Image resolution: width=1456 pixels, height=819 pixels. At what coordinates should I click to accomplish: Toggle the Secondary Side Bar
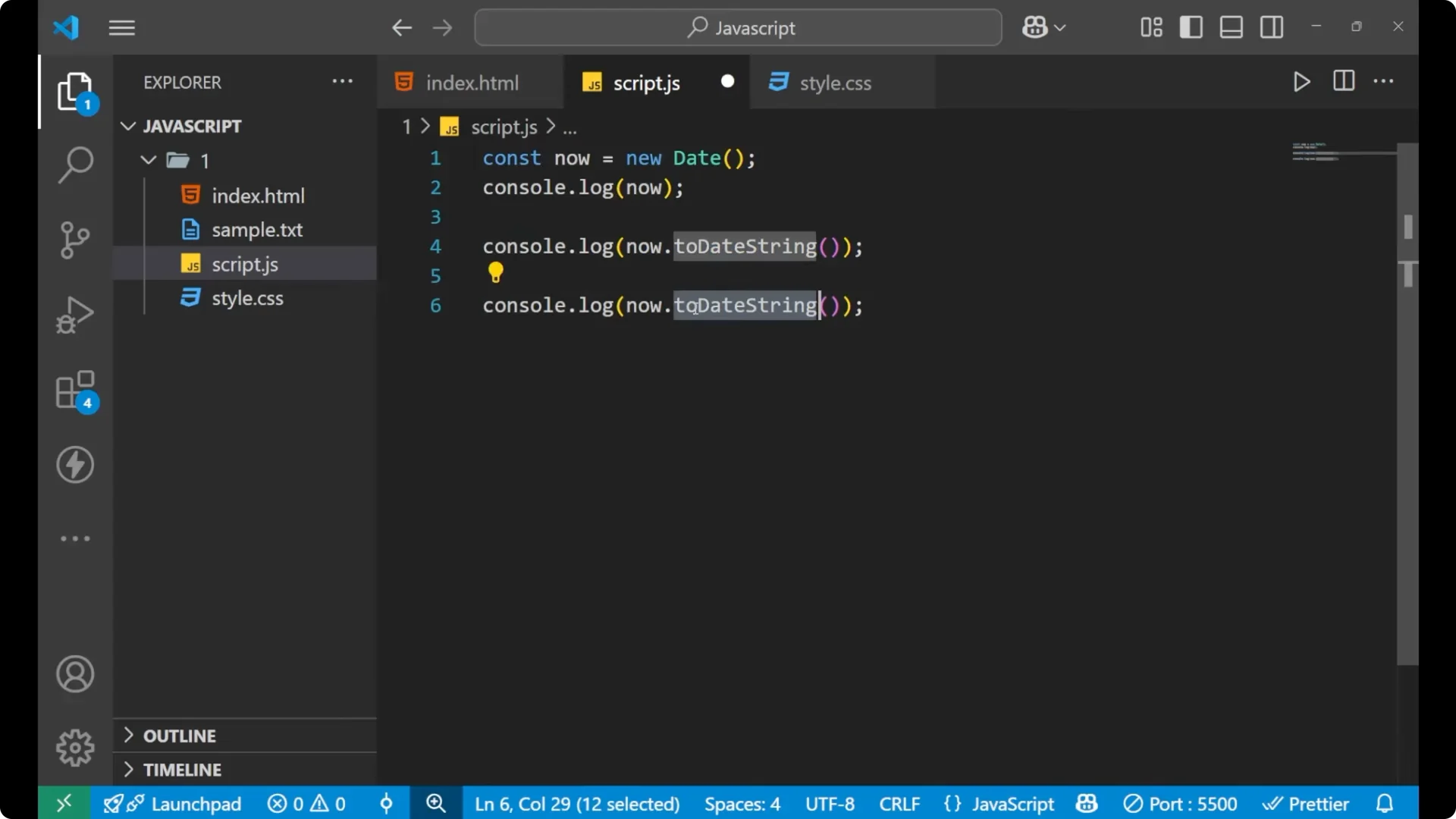pyautogui.click(x=1271, y=27)
